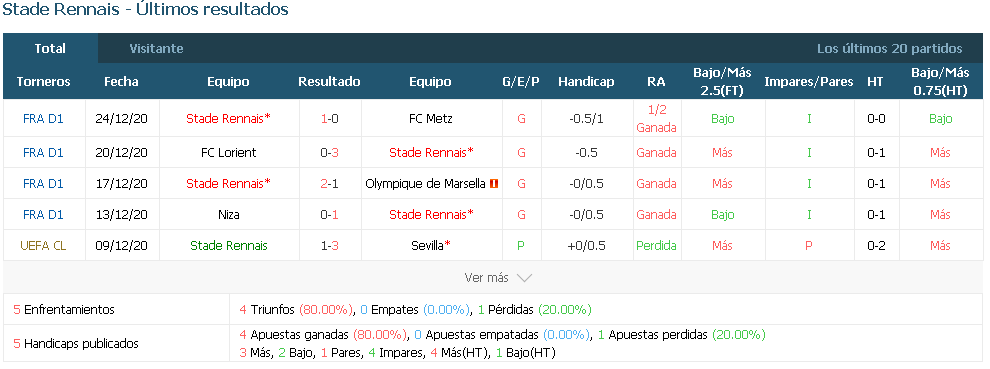Click FC Lorient team name

click(x=229, y=152)
